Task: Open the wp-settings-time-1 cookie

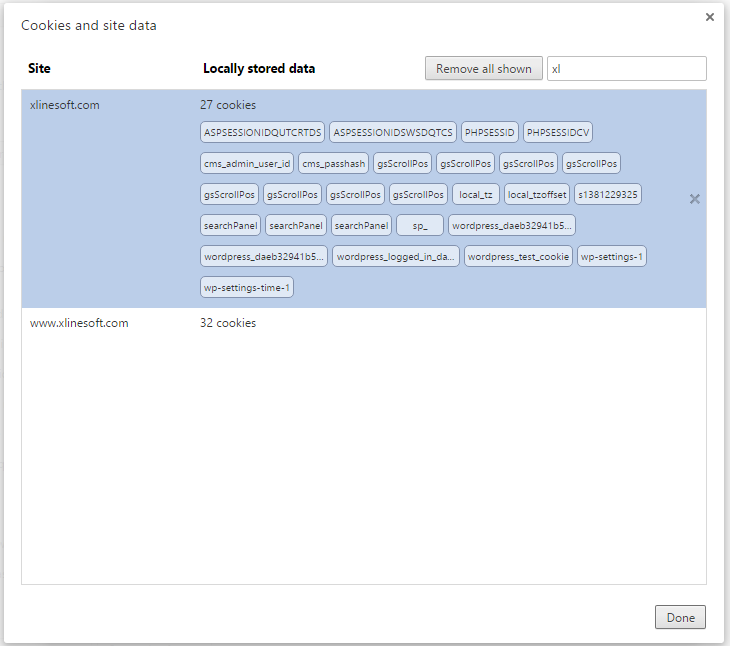Action: pos(247,288)
